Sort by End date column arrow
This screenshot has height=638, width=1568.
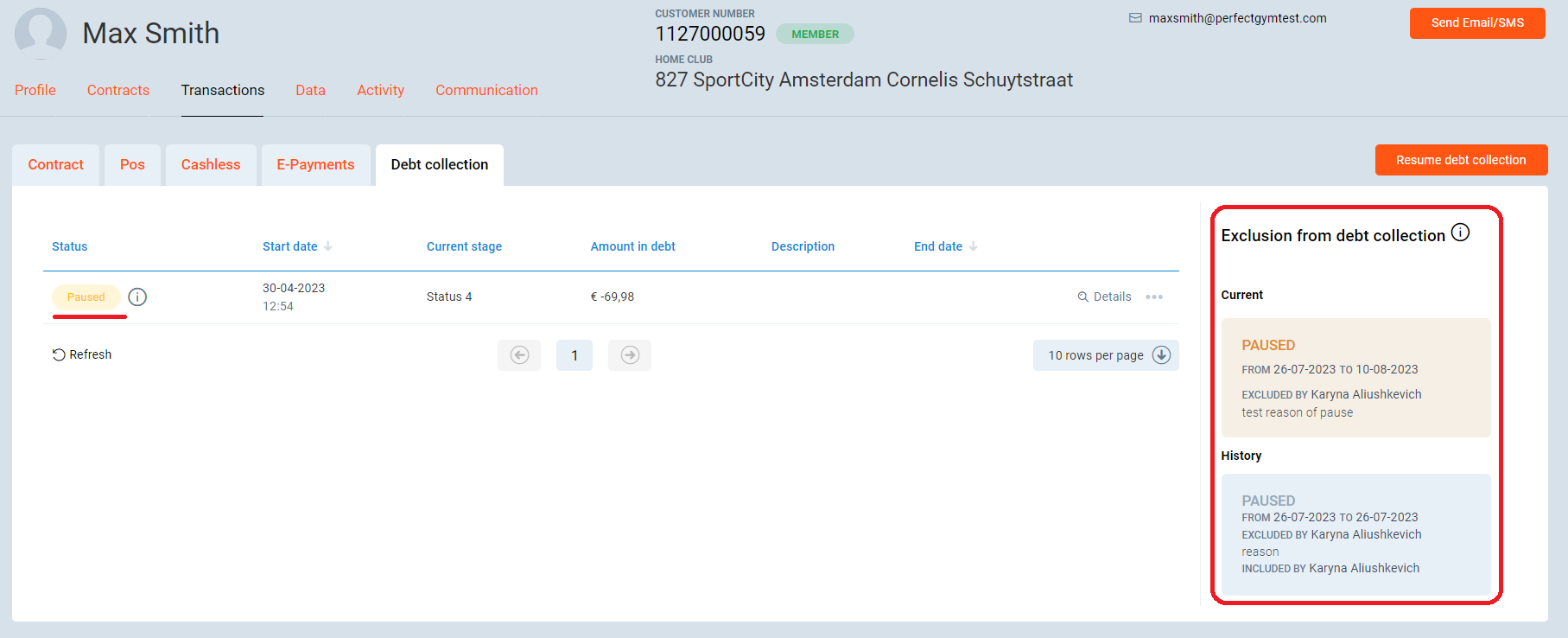pos(974,246)
